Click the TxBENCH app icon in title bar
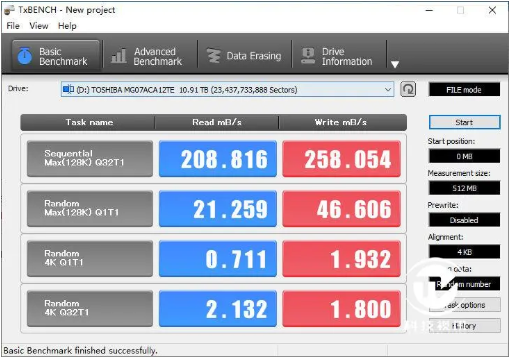Viewport: 513px width, 361px height. click(9, 10)
